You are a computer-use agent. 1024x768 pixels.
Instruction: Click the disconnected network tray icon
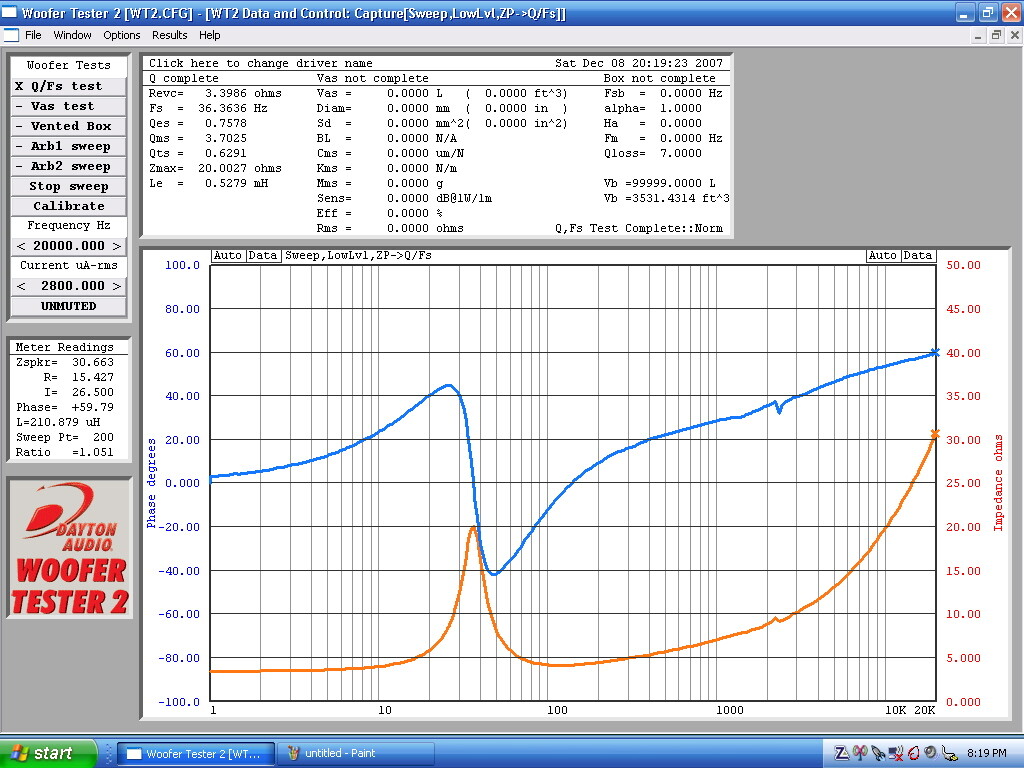tap(895, 753)
